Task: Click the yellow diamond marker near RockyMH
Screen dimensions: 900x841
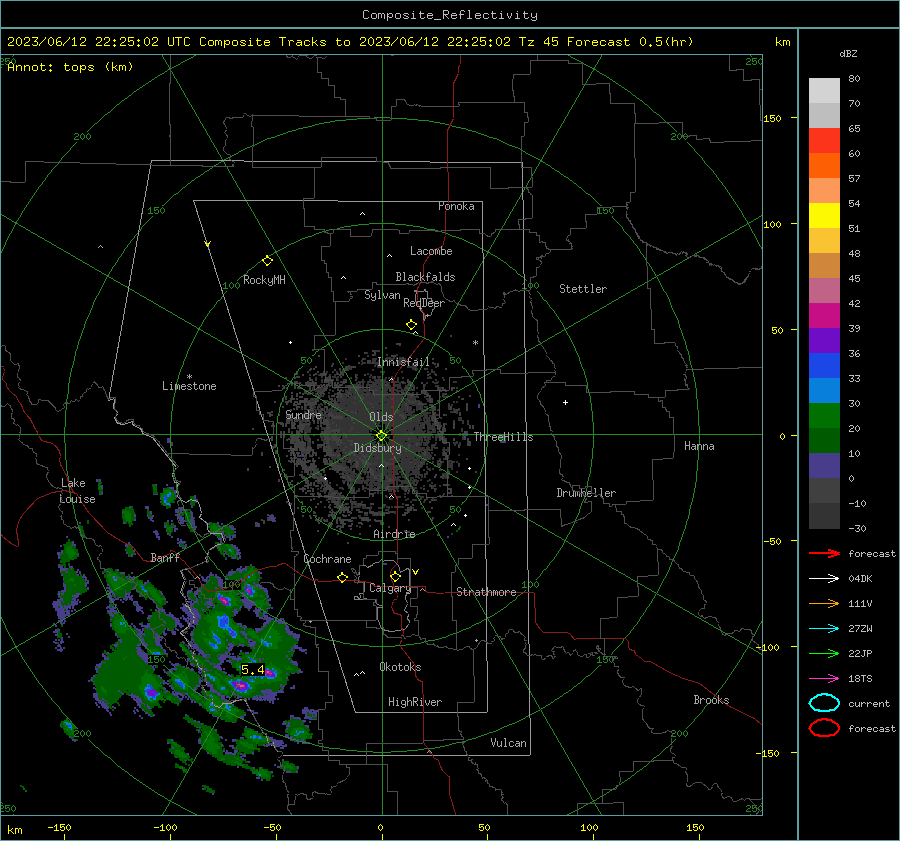Action: [267, 261]
